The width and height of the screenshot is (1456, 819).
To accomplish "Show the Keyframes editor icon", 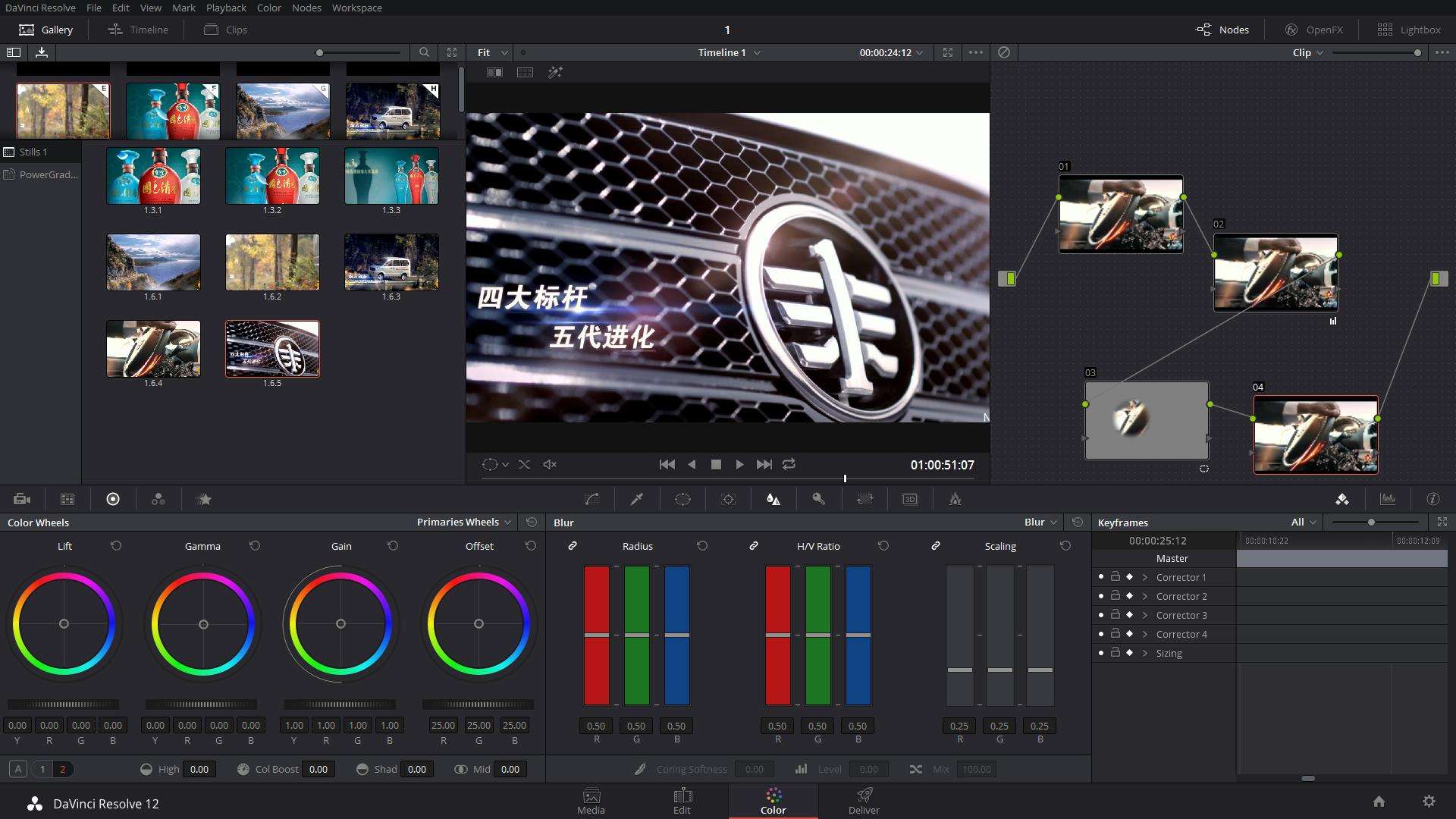I will pyautogui.click(x=1342, y=499).
